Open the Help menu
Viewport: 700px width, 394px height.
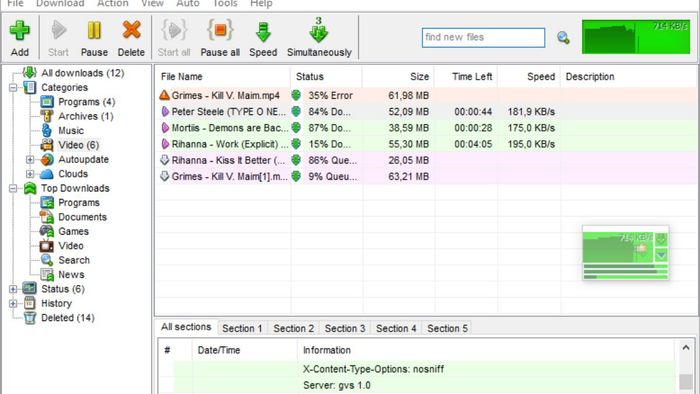pos(261,3)
